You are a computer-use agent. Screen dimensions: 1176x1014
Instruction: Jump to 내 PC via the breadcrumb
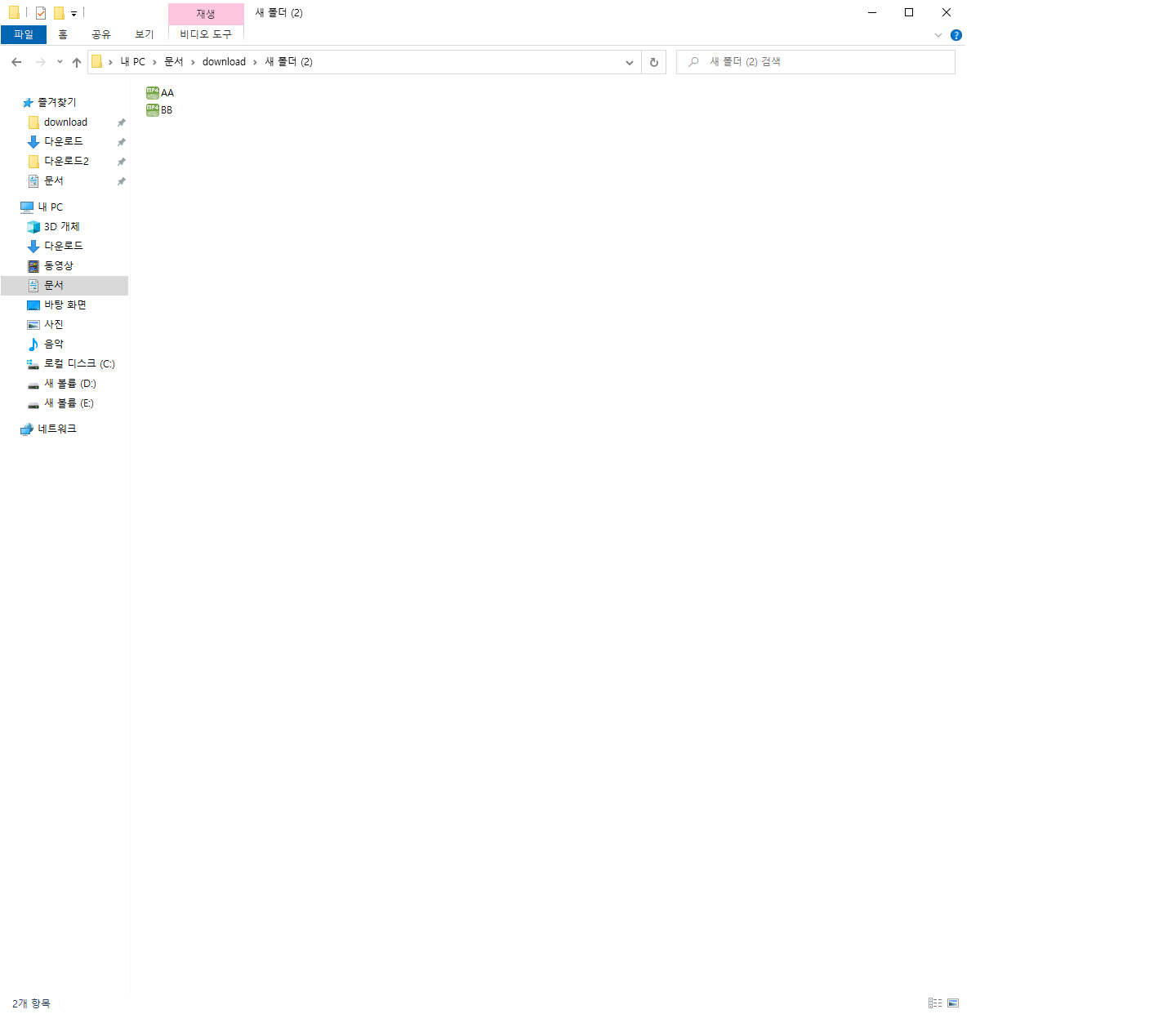point(132,61)
